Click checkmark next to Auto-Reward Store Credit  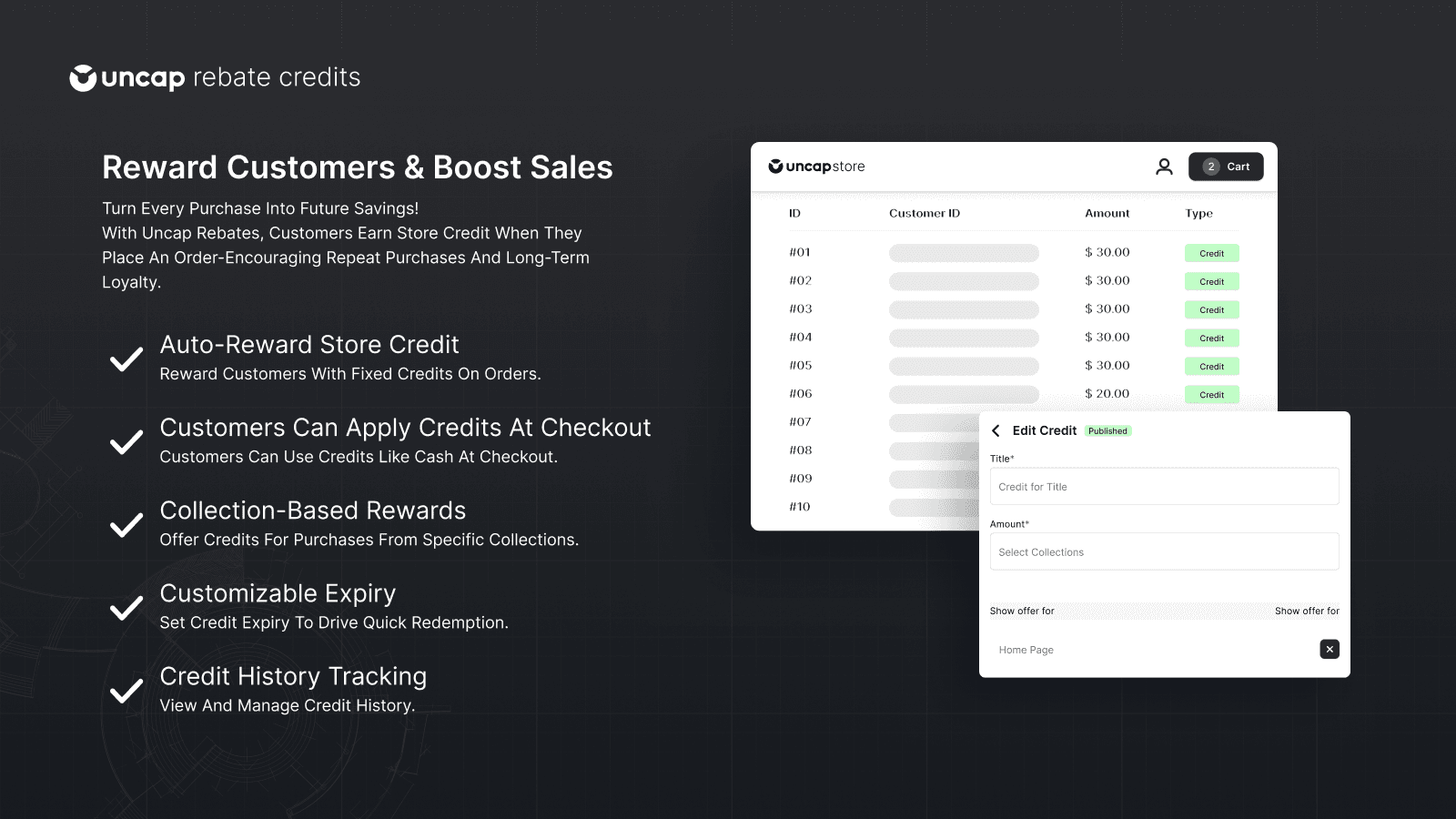pyautogui.click(x=126, y=359)
